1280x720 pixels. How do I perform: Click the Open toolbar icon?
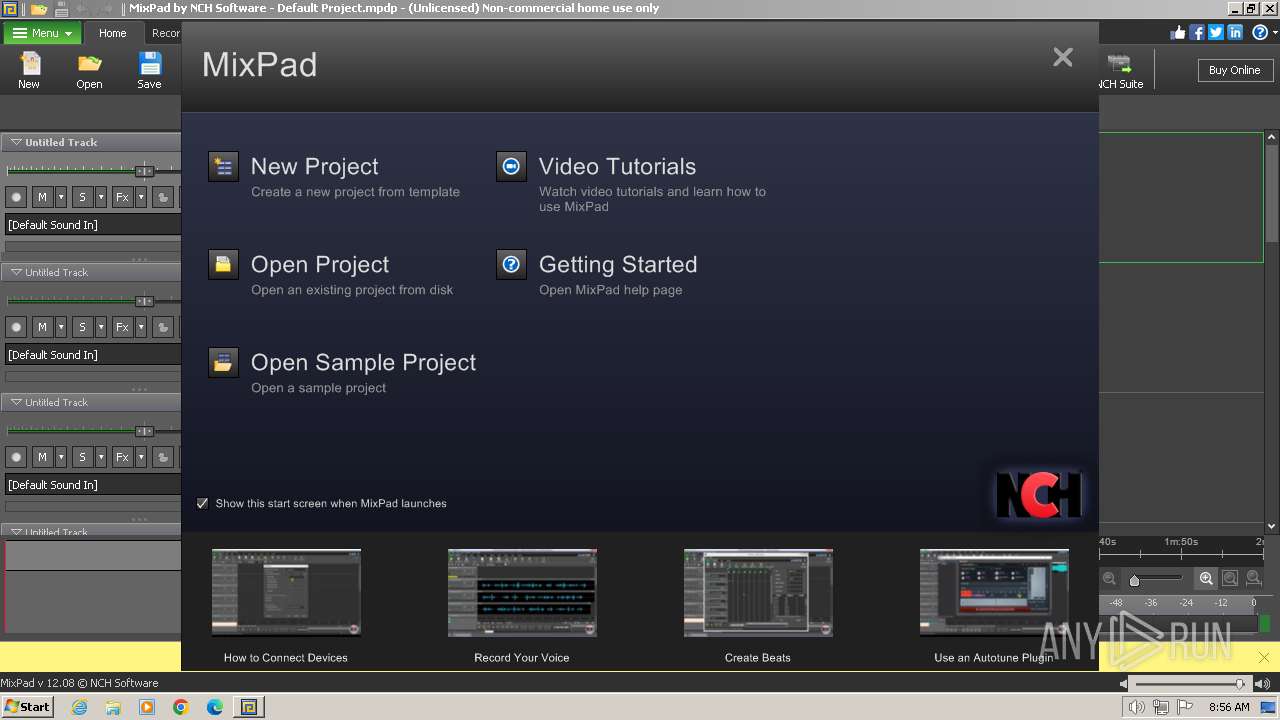click(x=89, y=64)
